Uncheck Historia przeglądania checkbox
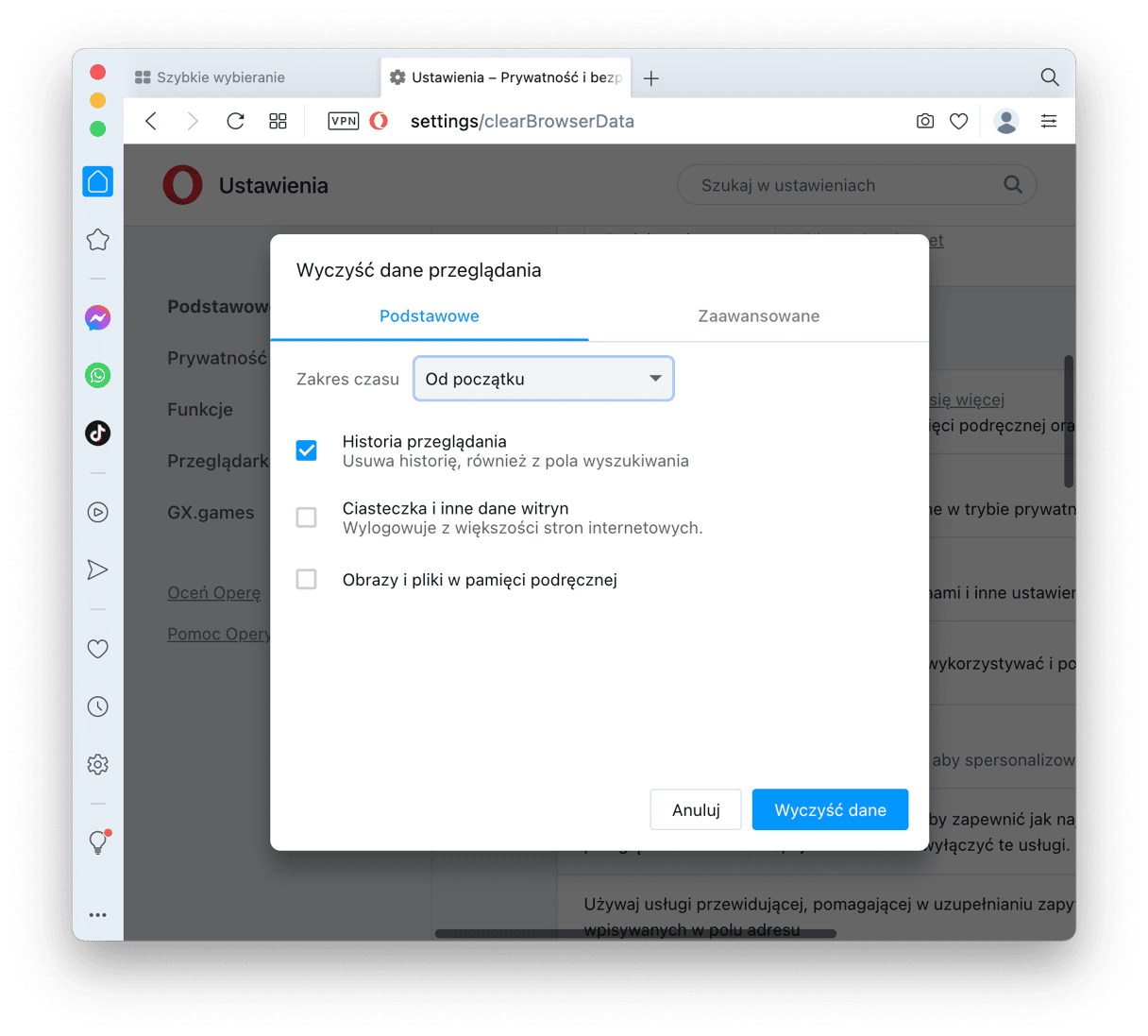 pyautogui.click(x=306, y=450)
